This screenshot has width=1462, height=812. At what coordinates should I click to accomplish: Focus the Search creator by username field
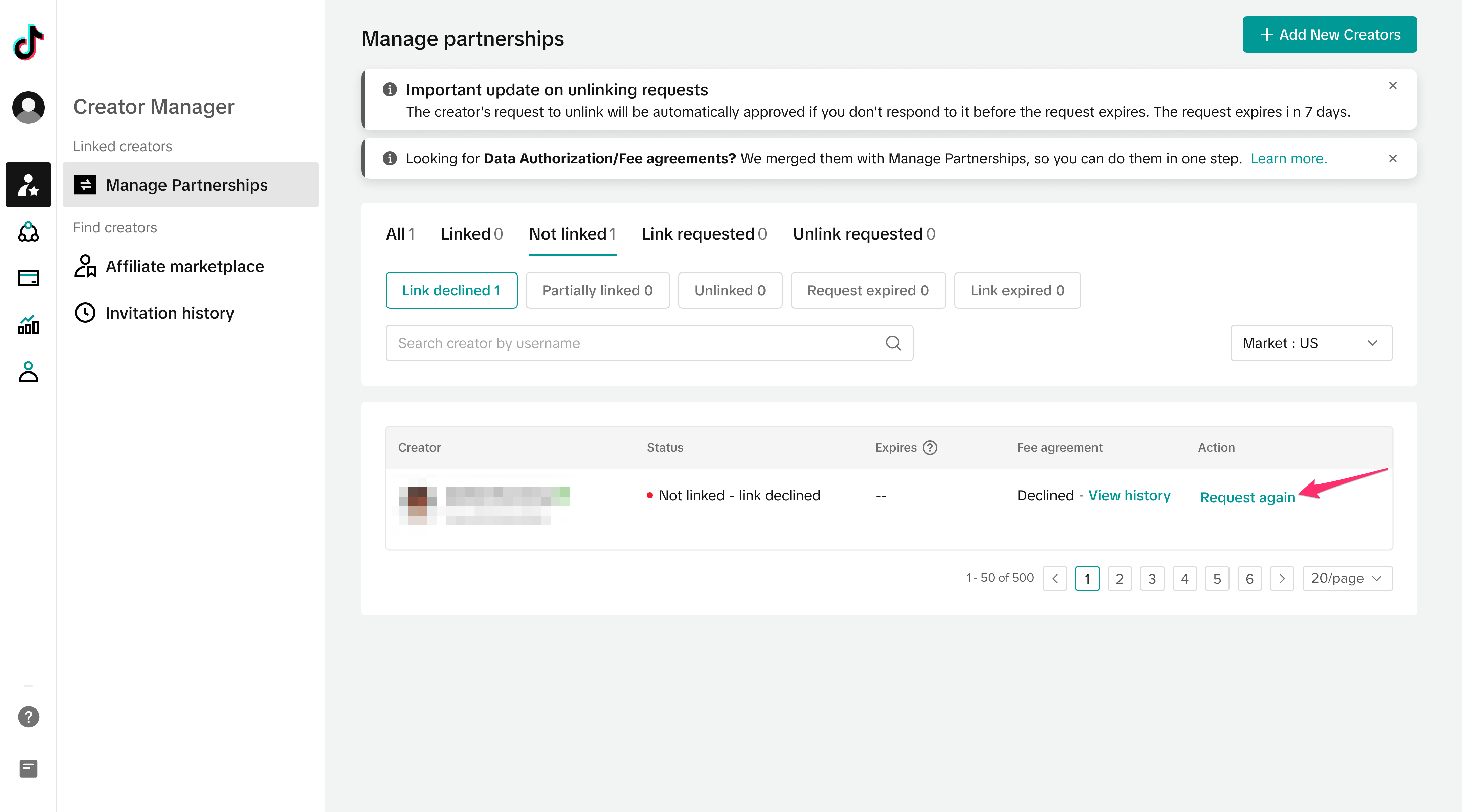tap(636, 343)
